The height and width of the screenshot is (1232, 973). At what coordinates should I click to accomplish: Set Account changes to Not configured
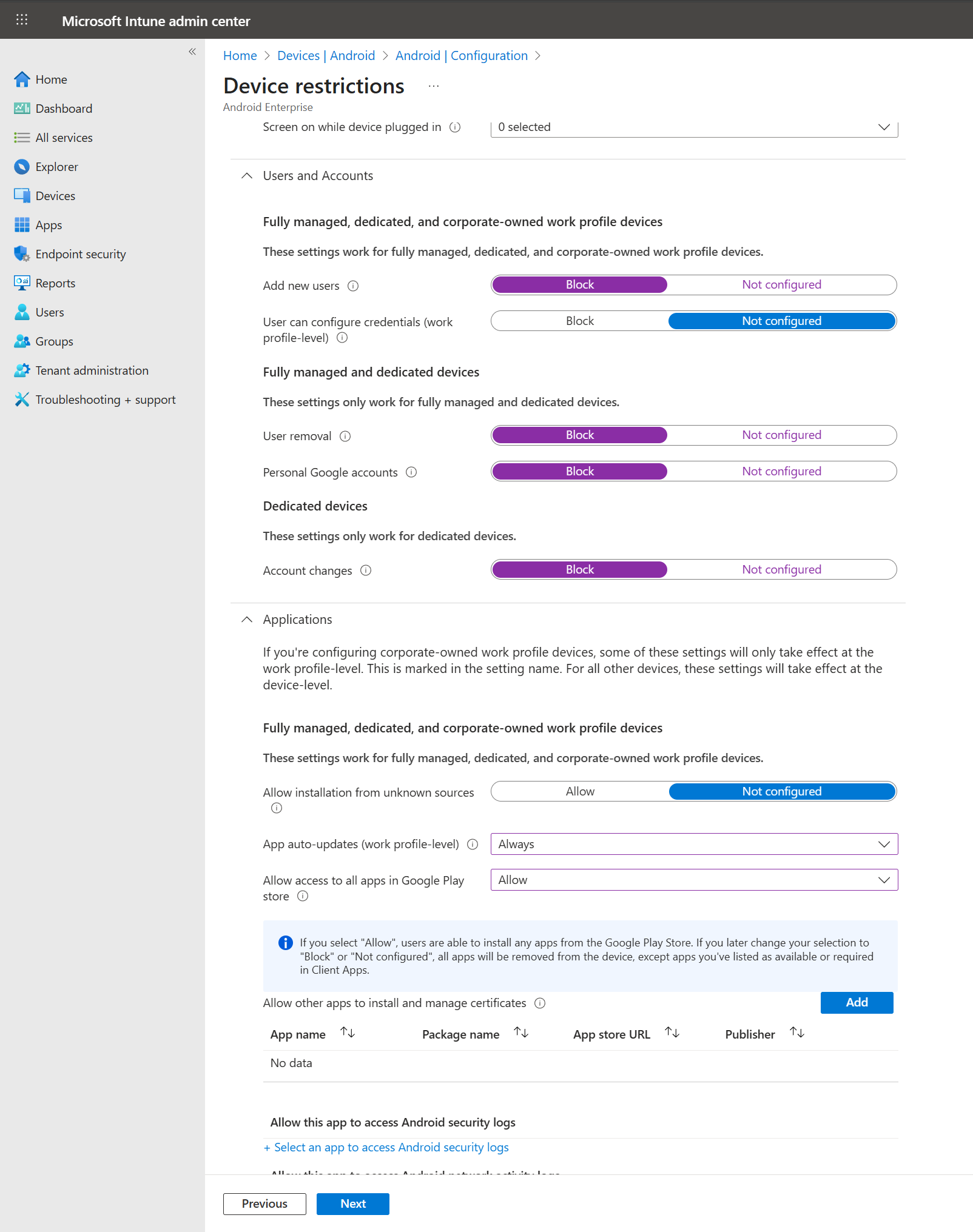(781, 570)
